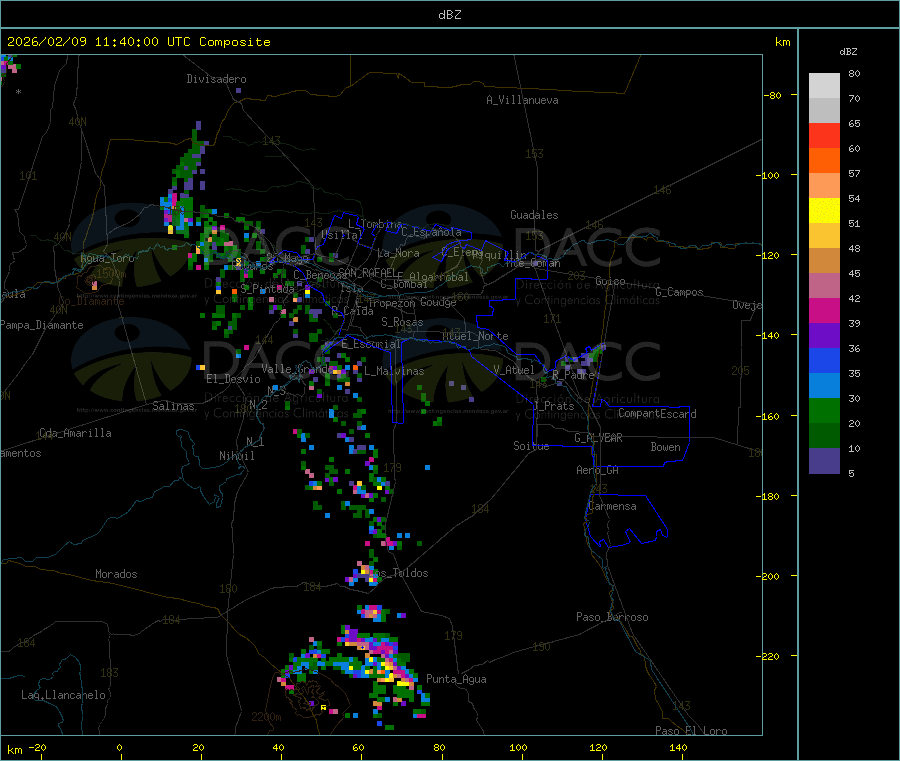
Task: Click the Soitue location label
Action: coord(532,446)
